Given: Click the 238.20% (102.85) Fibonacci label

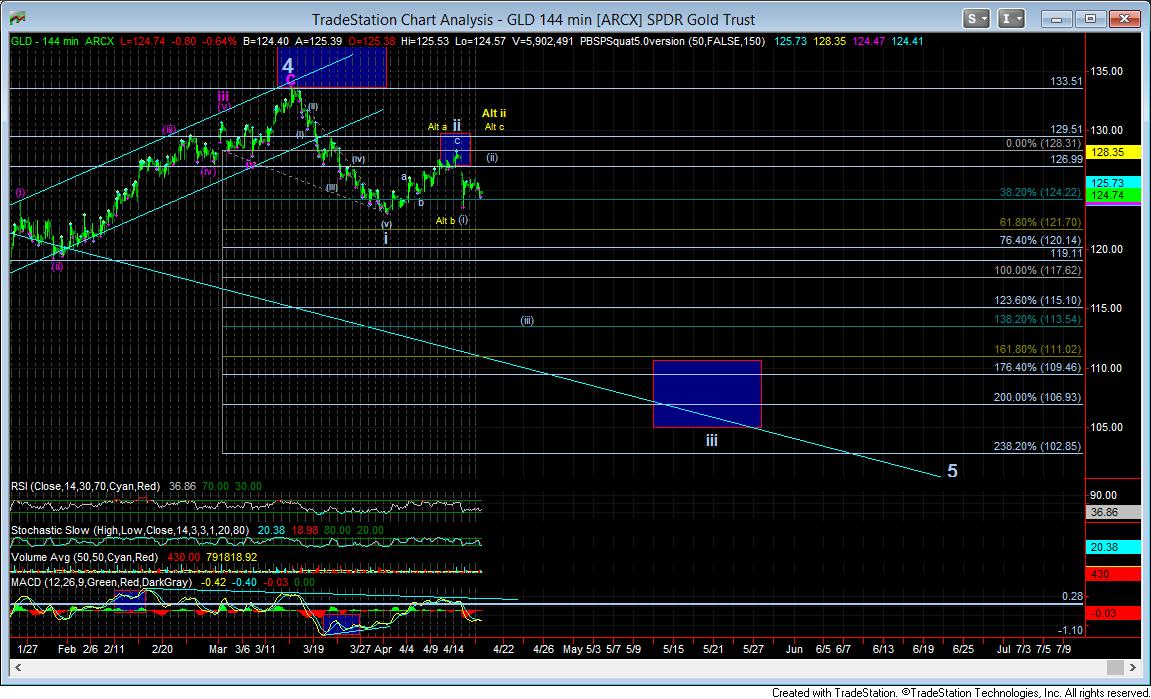Looking at the screenshot, I should click(x=1037, y=446).
